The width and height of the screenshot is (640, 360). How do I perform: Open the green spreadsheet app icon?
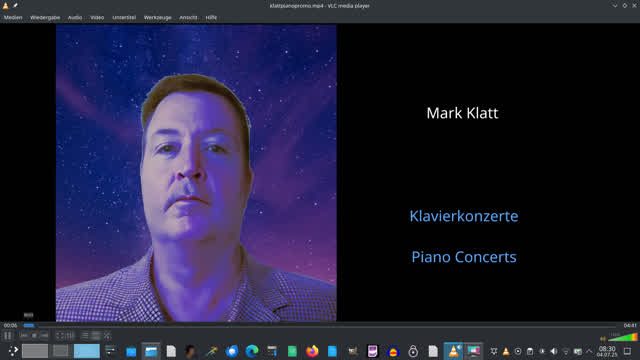point(292,351)
